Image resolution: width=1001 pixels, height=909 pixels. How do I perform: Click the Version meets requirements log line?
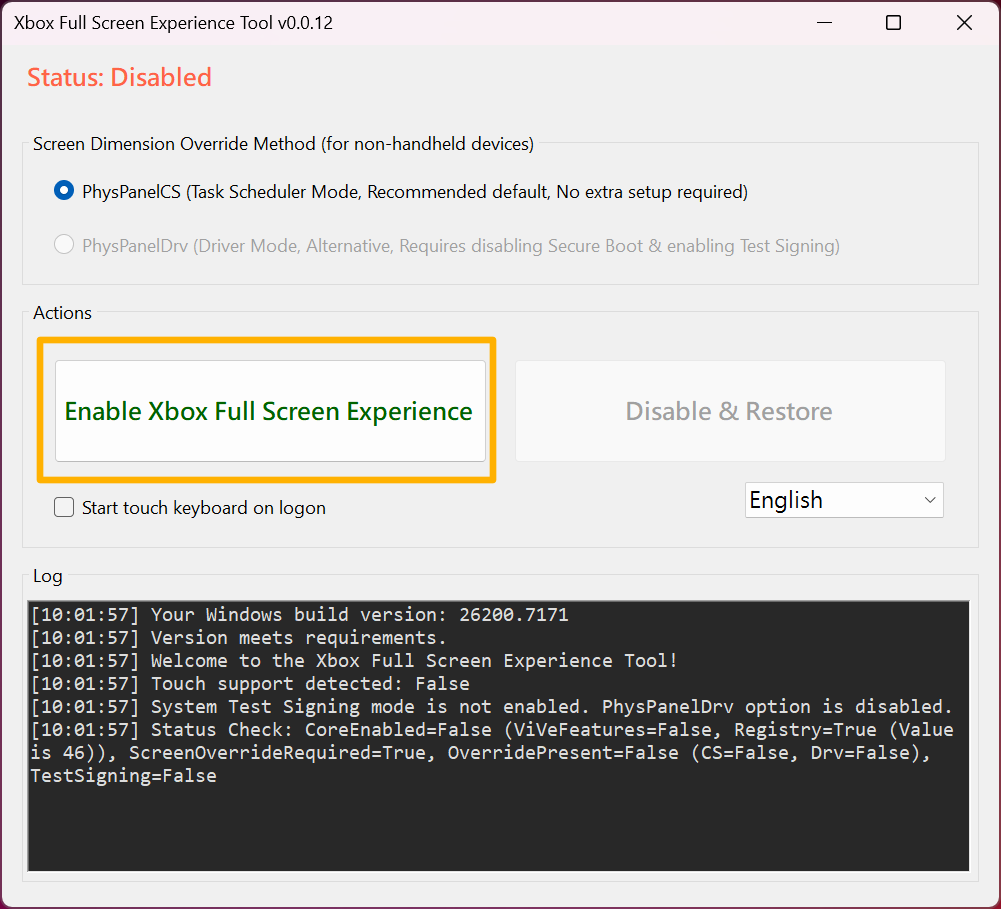240,638
